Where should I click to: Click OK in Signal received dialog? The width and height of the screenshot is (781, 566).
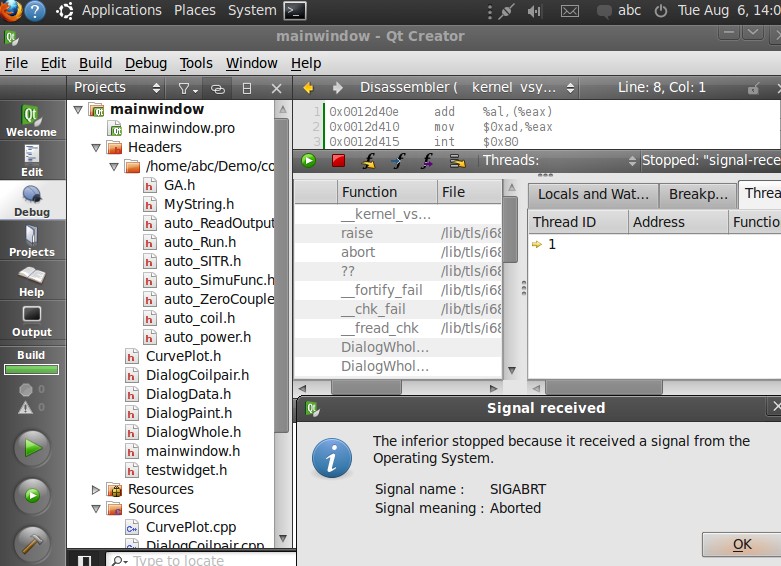click(x=742, y=544)
